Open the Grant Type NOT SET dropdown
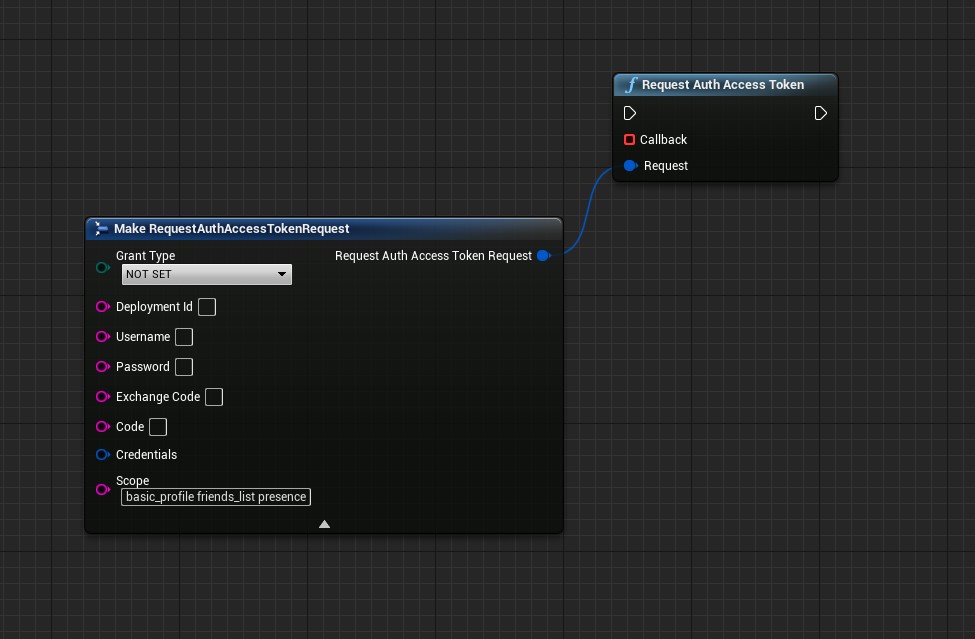The height and width of the screenshot is (639, 975). pyautogui.click(x=207, y=274)
